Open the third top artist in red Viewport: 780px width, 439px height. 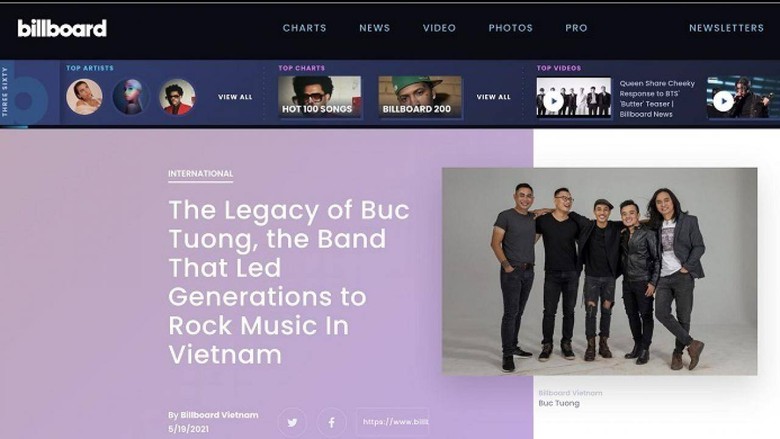pyautogui.click(x=177, y=97)
